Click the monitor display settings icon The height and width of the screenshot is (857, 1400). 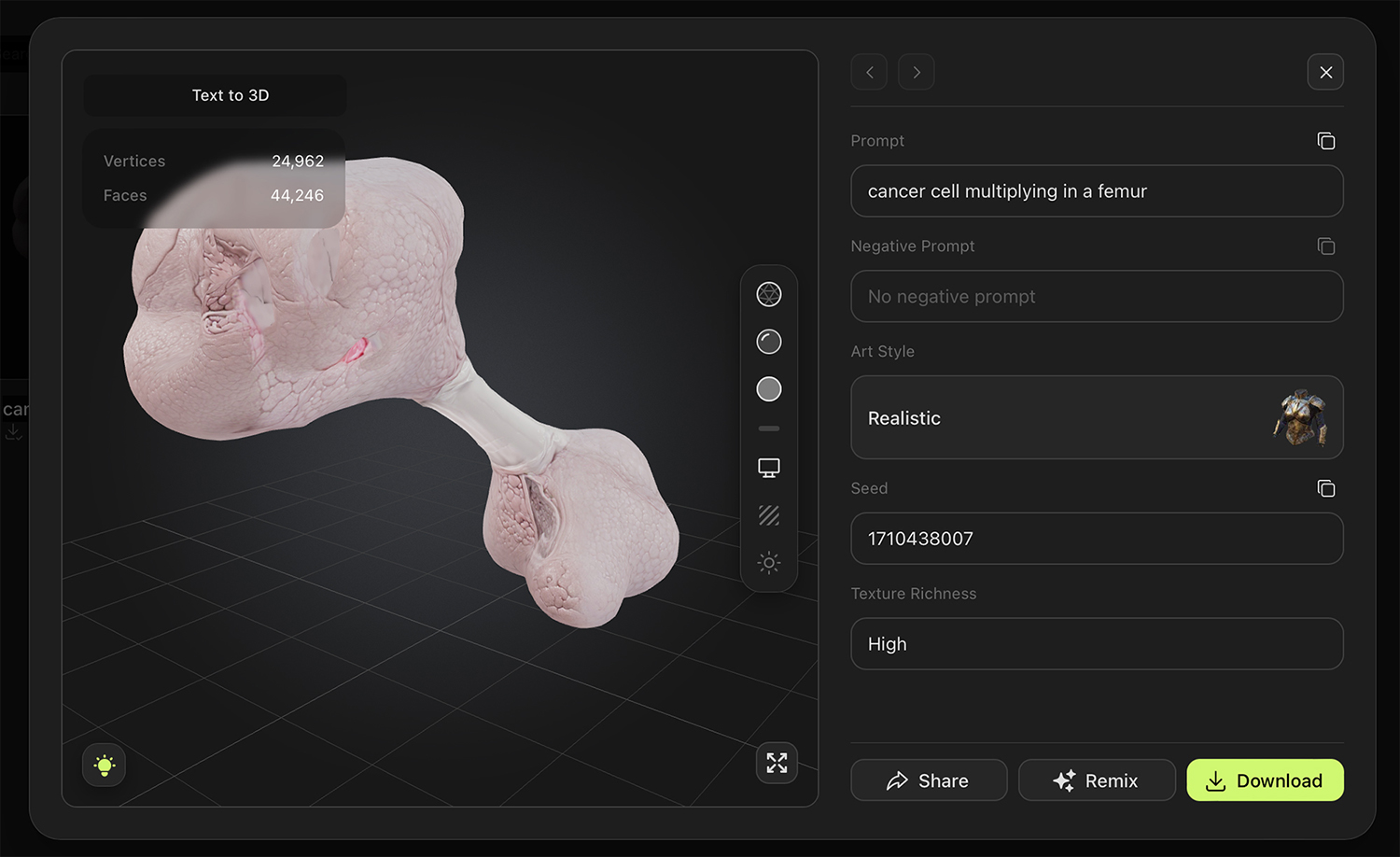tap(768, 468)
